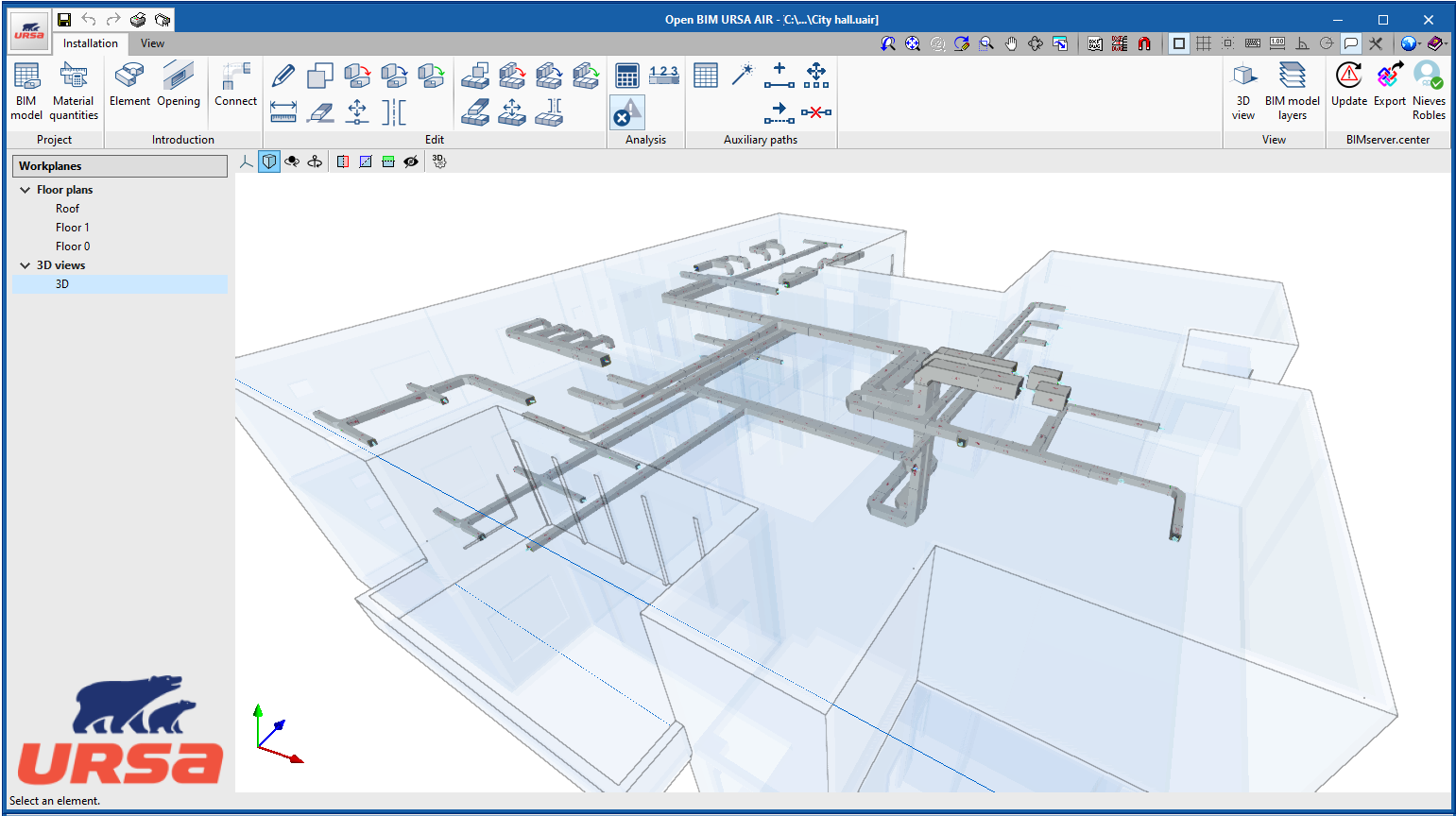Image resolution: width=1456 pixels, height=816 pixels.
Task: Click the Nieves Robles user account
Action: coord(1429,89)
